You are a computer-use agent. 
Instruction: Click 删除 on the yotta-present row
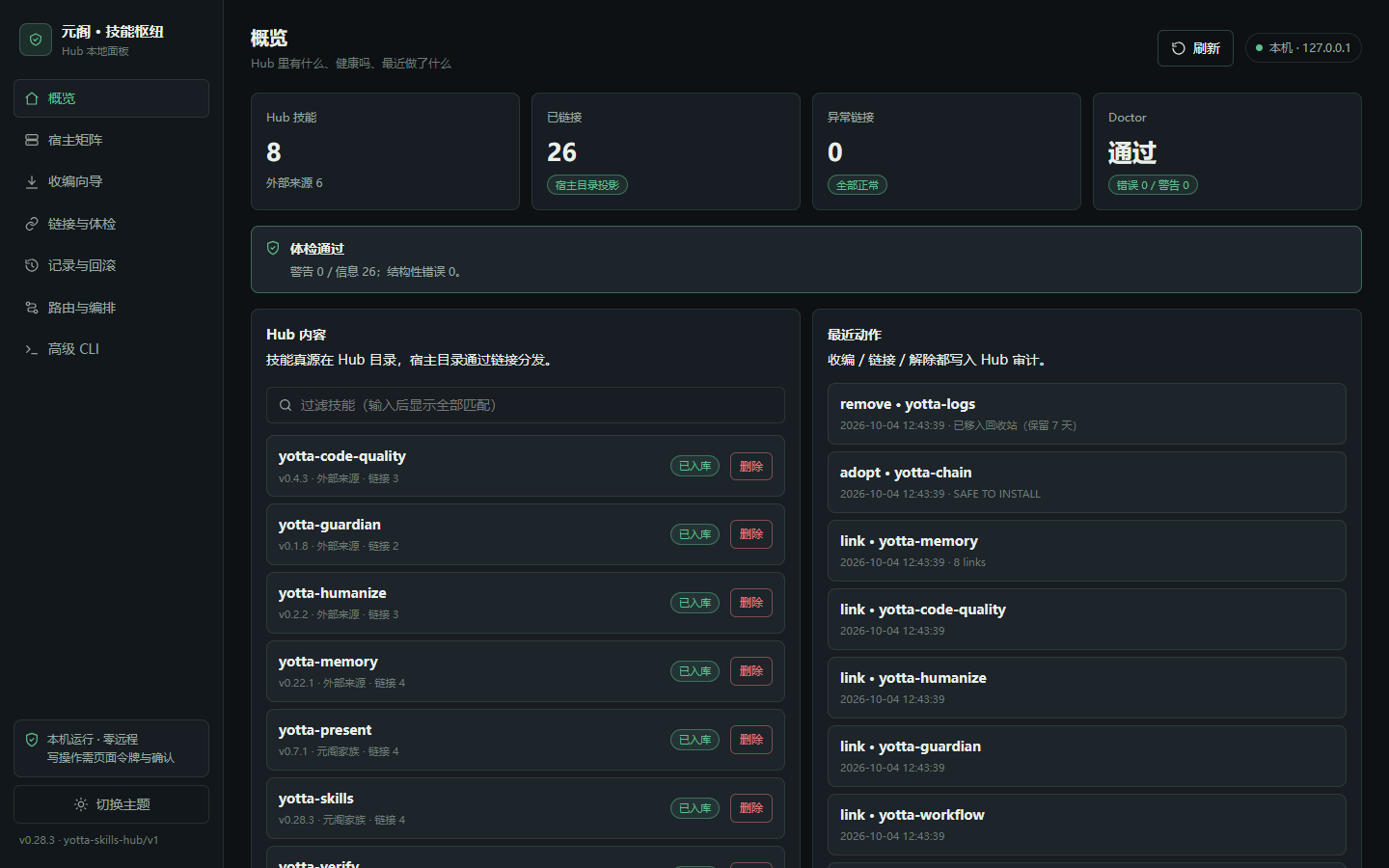pos(751,740)
